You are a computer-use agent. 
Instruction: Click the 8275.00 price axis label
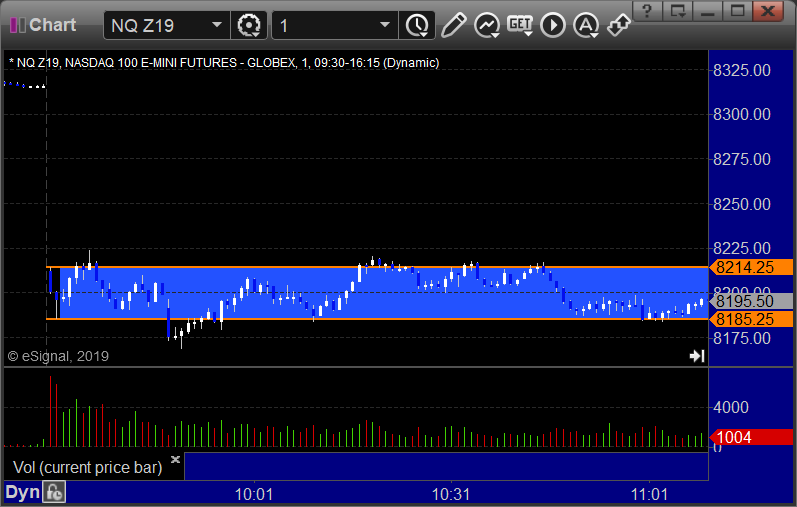[742, 159]
